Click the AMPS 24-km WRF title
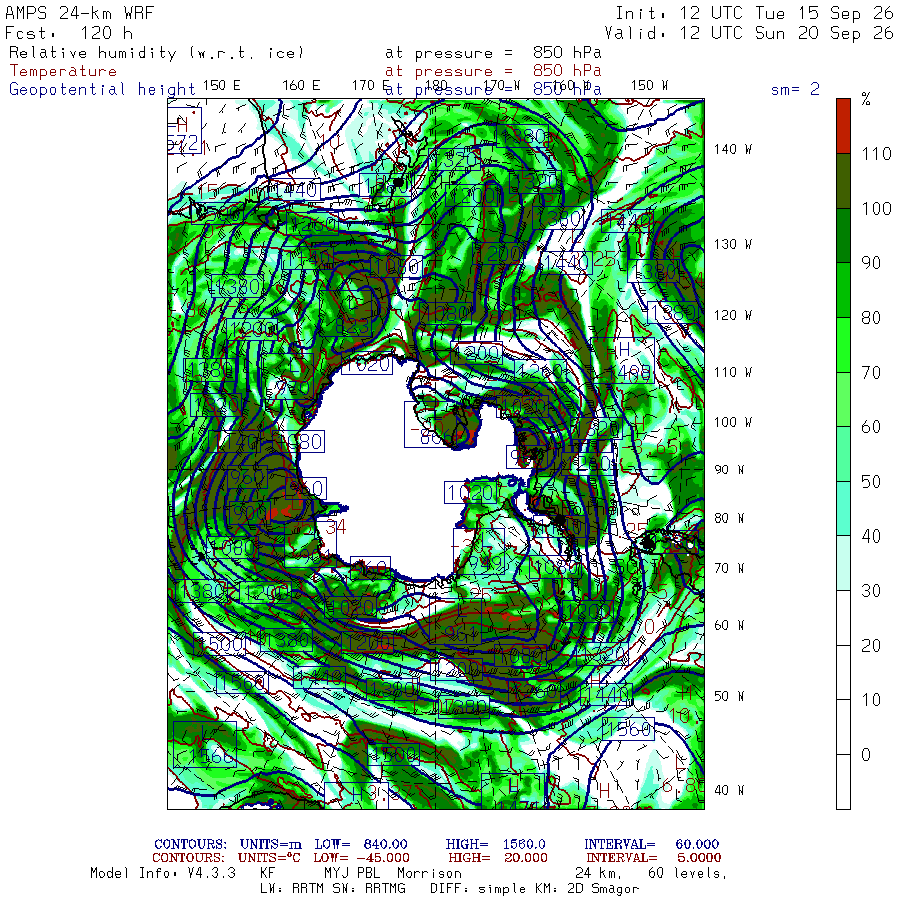The width and height of the screenshot is (900, 900). (x=79, y=13)
